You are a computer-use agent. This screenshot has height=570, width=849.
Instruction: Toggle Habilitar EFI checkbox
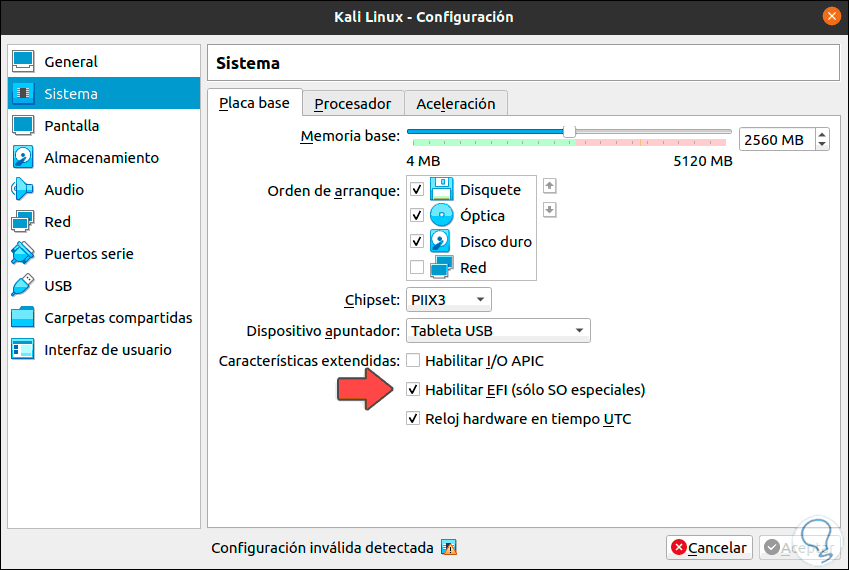(x=413, y=390)
